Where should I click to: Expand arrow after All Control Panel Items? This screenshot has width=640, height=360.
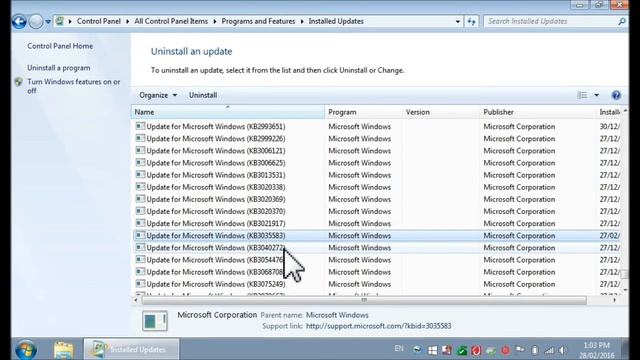215,21
